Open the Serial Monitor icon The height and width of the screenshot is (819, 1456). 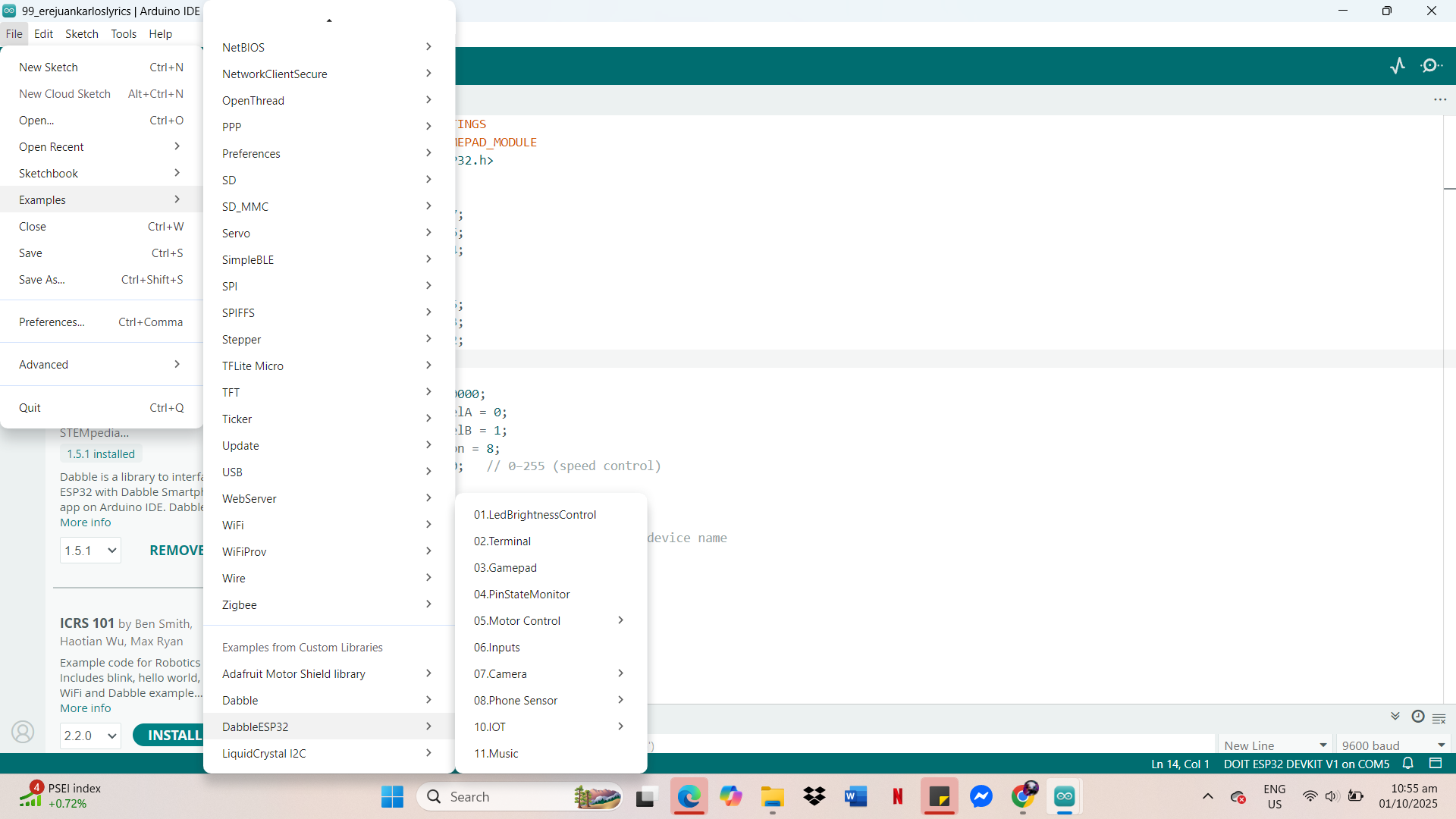[x=1431, y=66]
